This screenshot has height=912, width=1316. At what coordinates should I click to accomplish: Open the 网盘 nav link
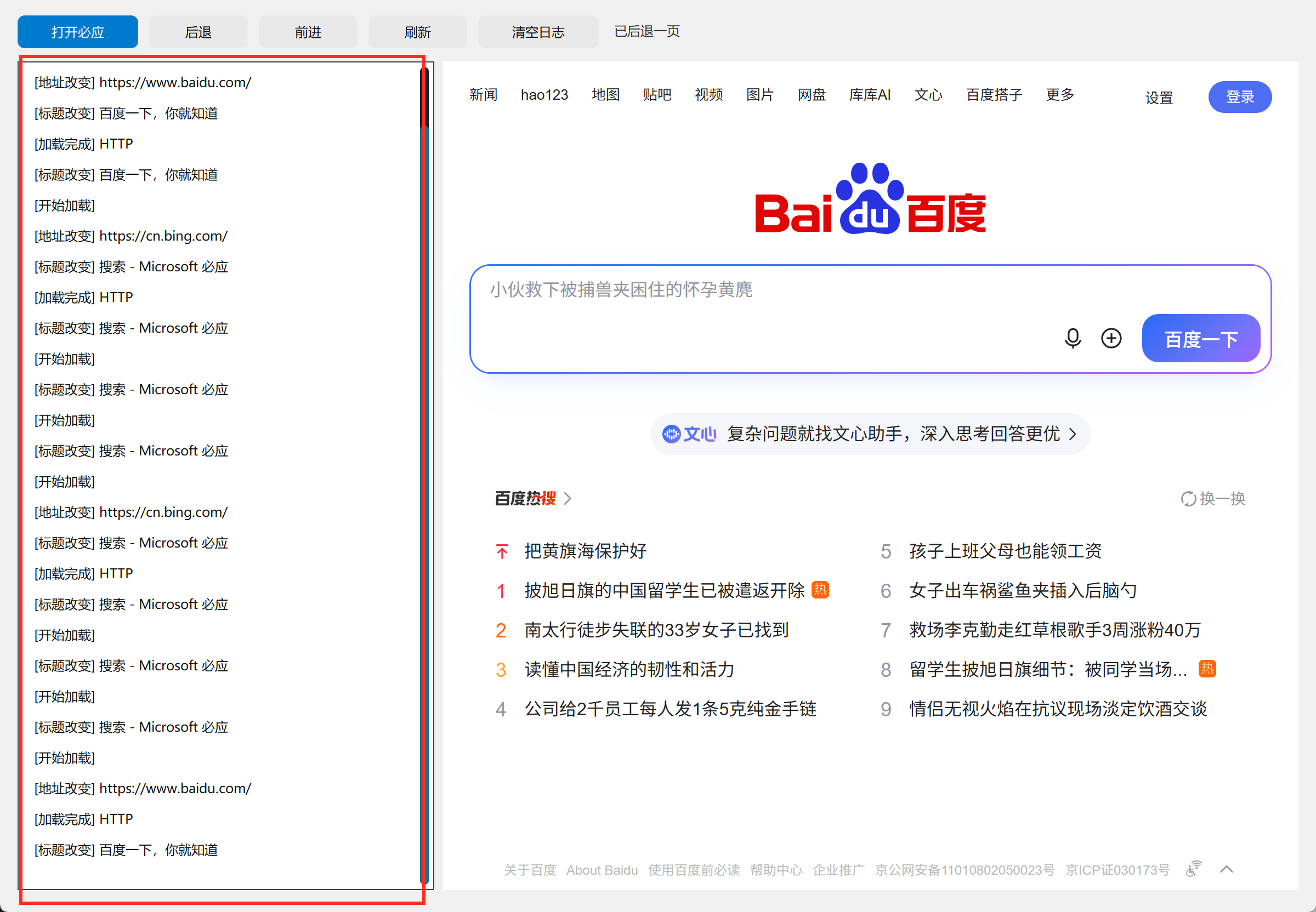click(811, 94)
